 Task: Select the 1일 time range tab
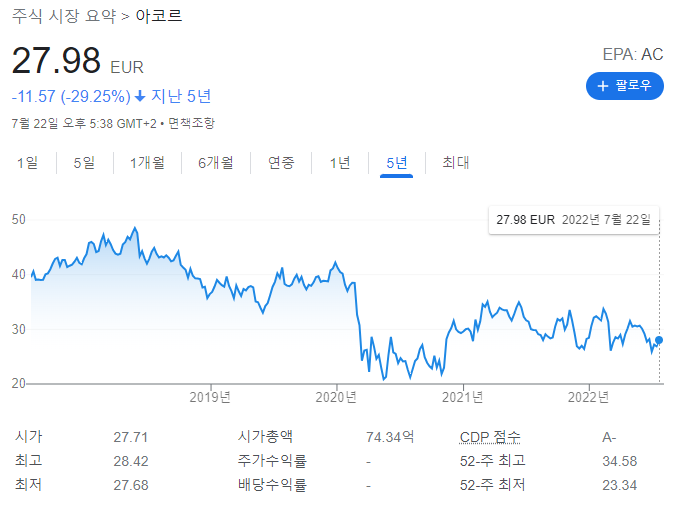[x=28, y=163]
